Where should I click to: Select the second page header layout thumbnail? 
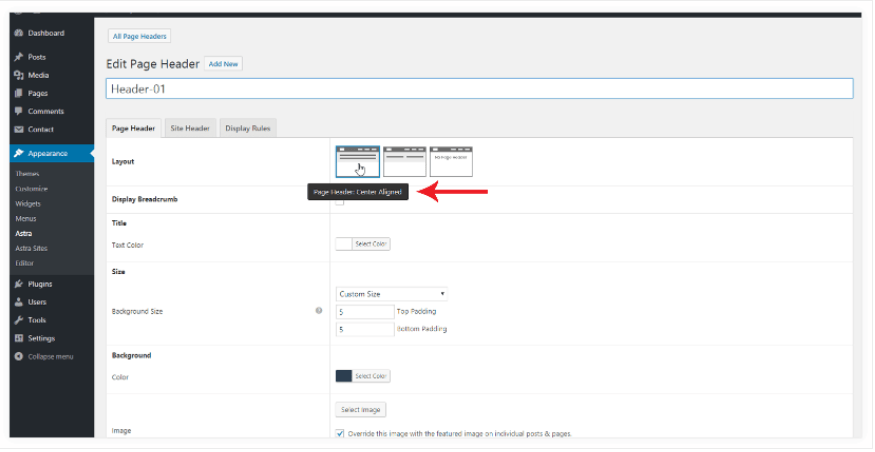[405, 162]
